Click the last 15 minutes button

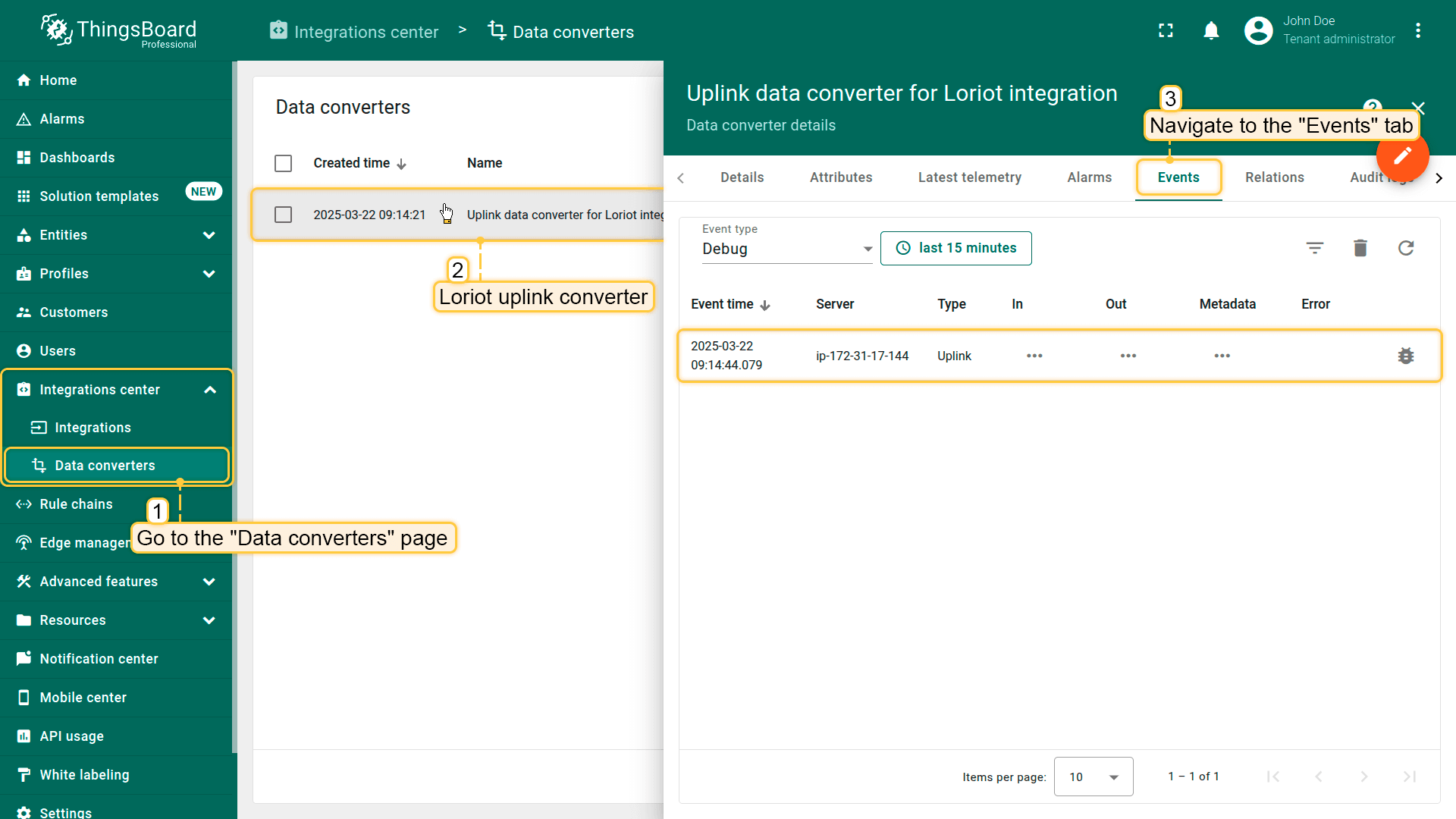click(x=955, y=248)
